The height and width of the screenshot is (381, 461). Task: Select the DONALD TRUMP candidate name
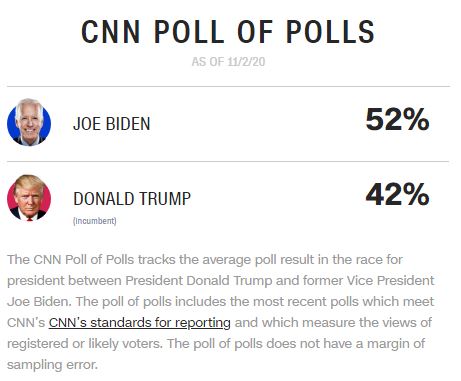click(x=132, y=199)
